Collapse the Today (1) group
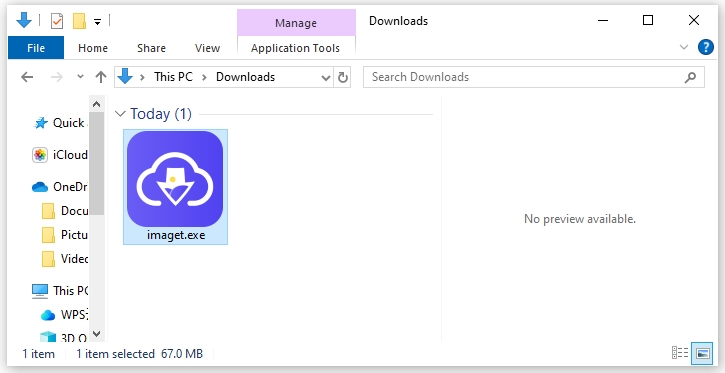This screenshot has height=373, width=725. [x=121, y=113]
